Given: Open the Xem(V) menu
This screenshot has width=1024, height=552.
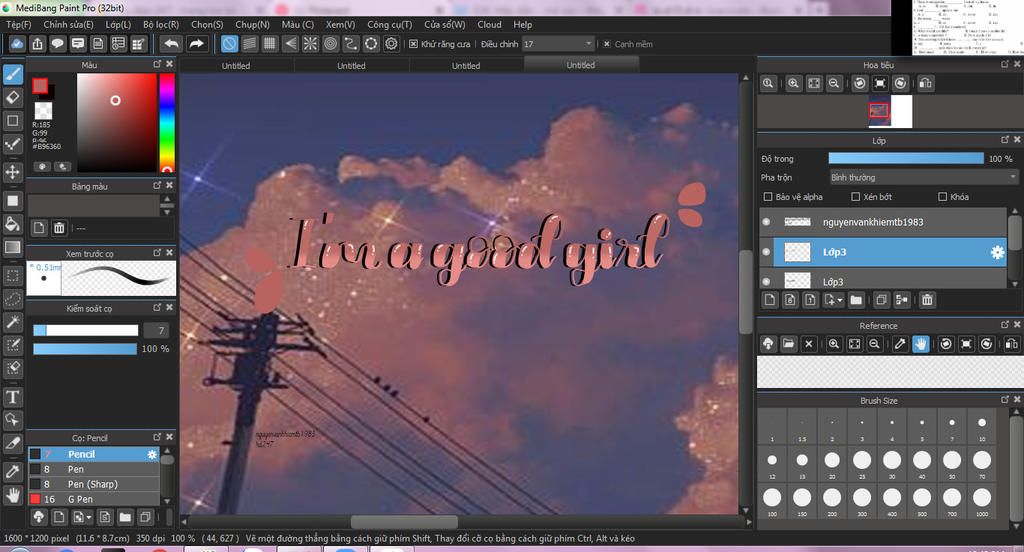Looking at the screenshot, I should (x=340, y=24).
